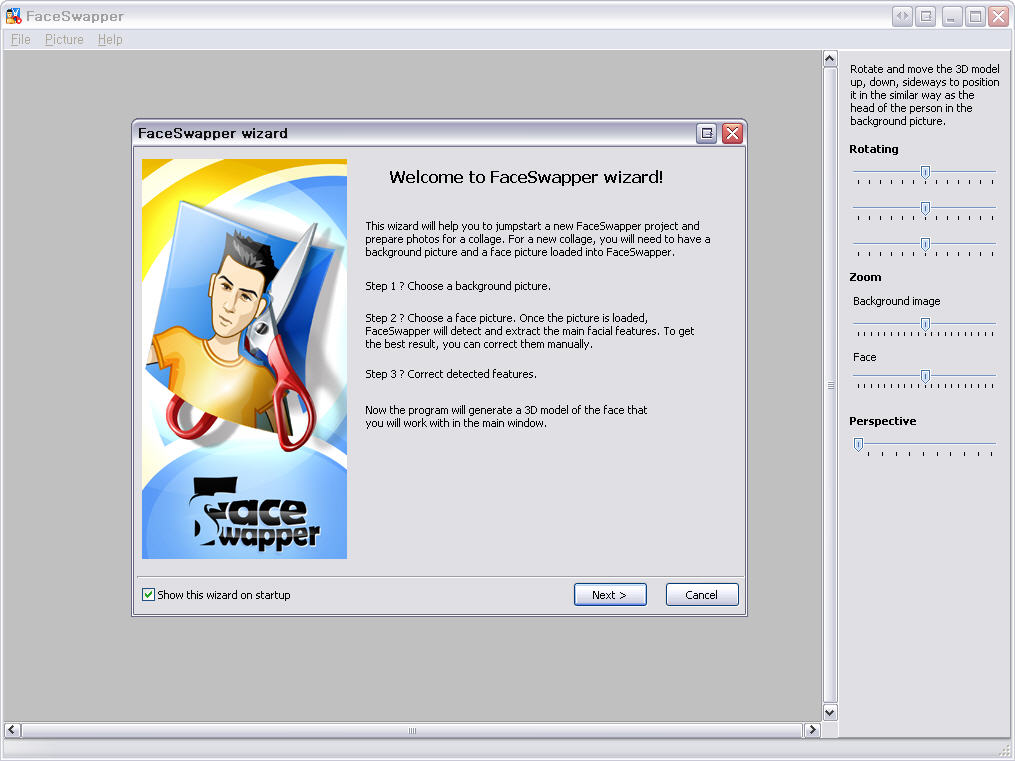Click the FaceSwapper wizard artwork image
The width and height of the screenshot is (1015, 761).
coord(244,358)
